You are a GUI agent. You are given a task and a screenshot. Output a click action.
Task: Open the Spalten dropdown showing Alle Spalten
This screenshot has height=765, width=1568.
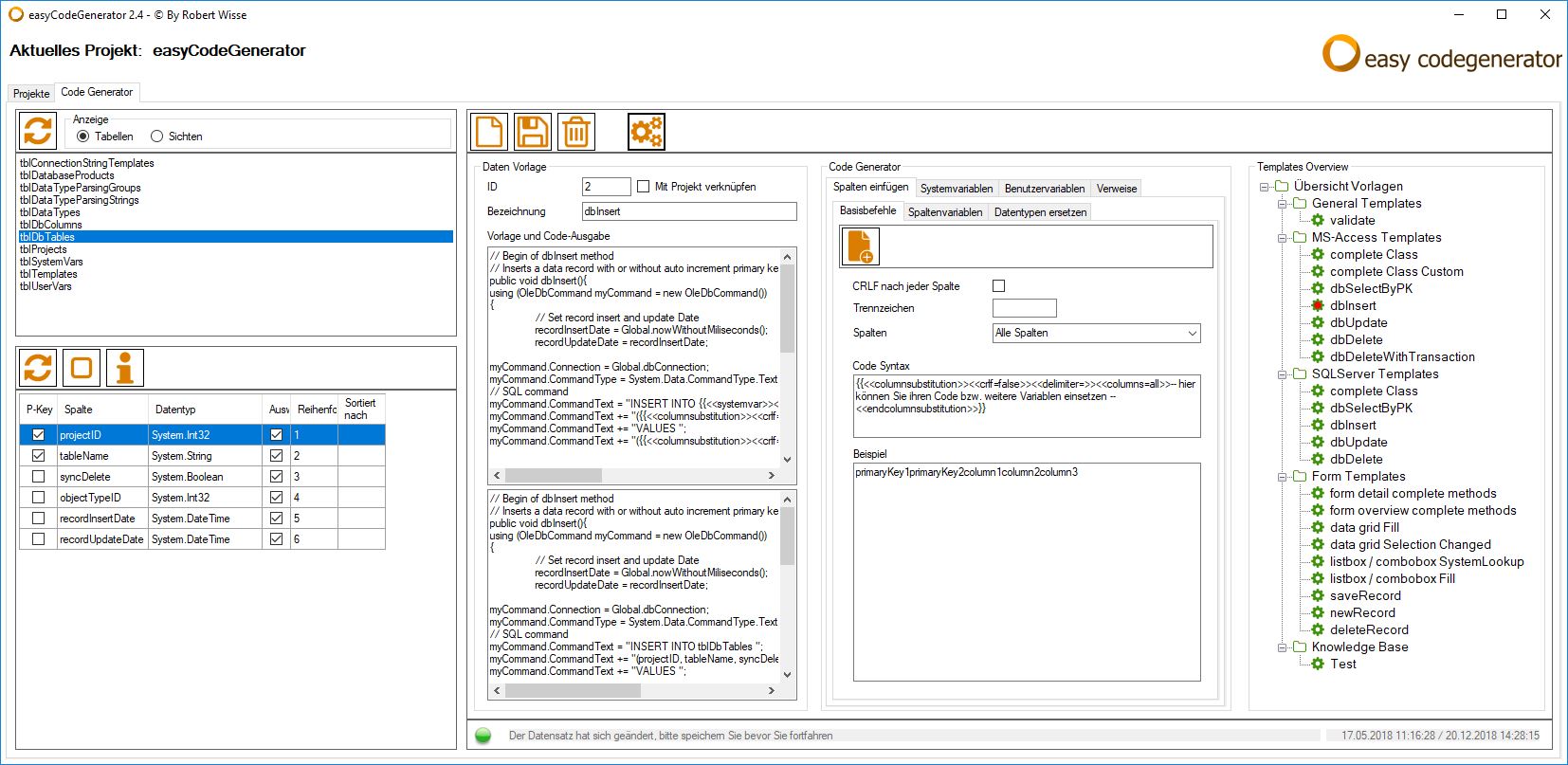click(x=1096, y=333)
